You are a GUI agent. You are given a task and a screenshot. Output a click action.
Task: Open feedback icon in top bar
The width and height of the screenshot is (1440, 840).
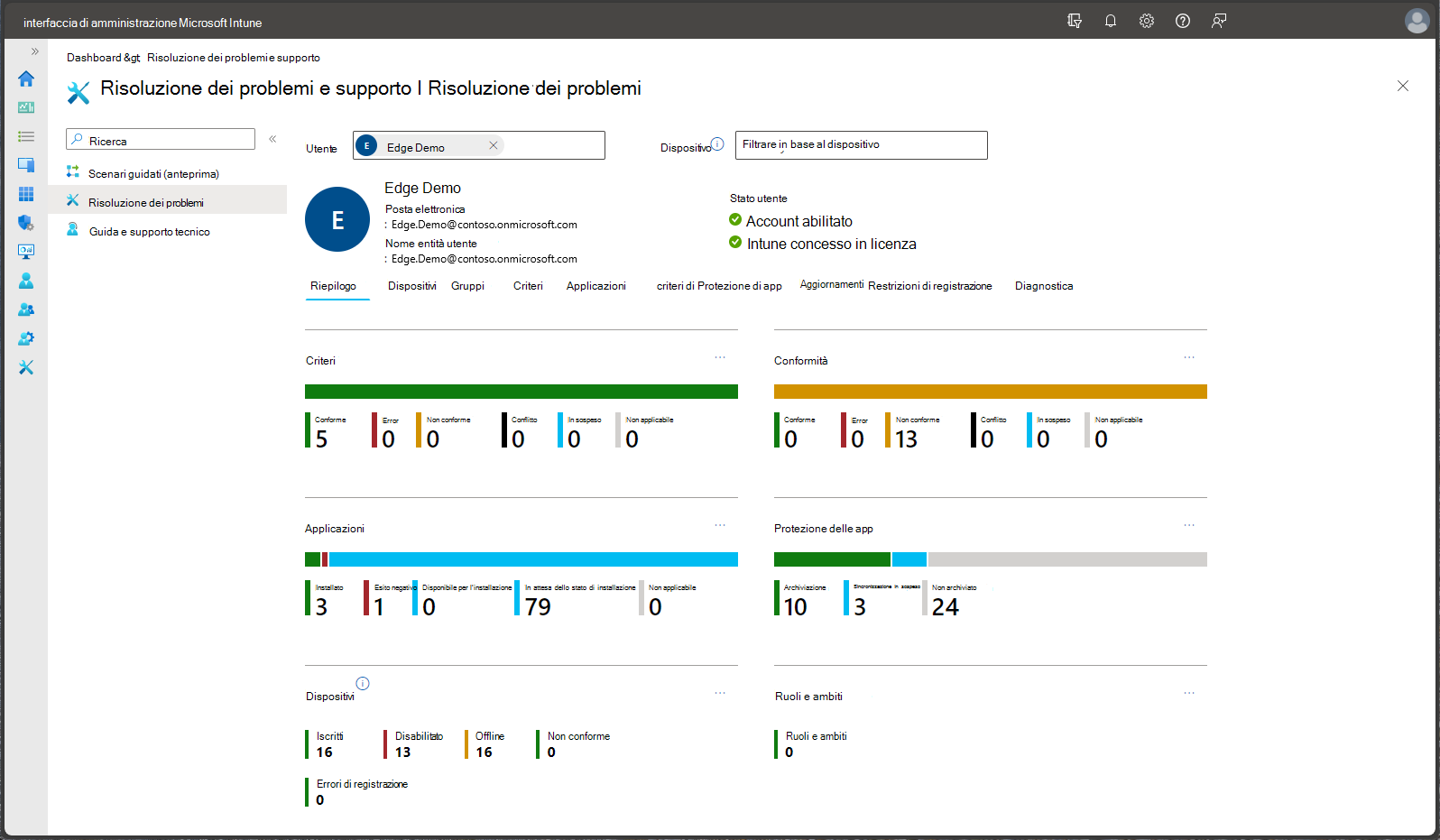[1219, 21]
